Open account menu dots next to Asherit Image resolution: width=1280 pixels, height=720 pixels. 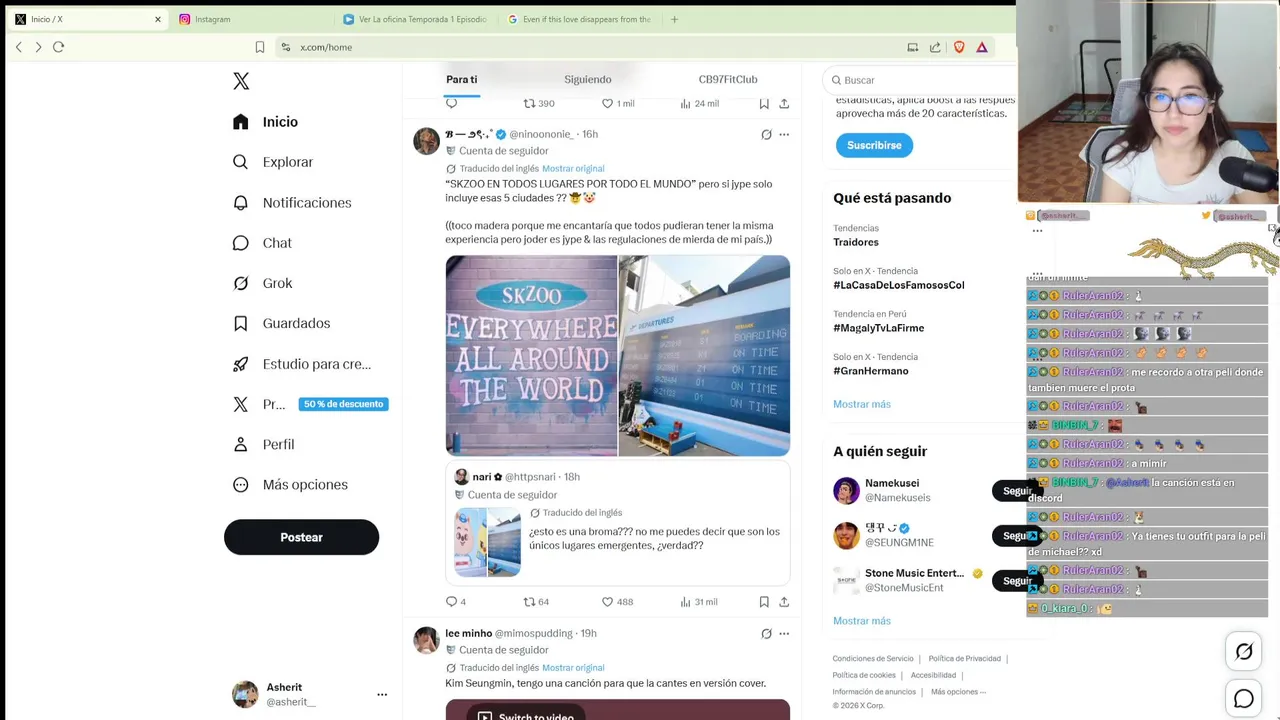click(x=382, y=694)
